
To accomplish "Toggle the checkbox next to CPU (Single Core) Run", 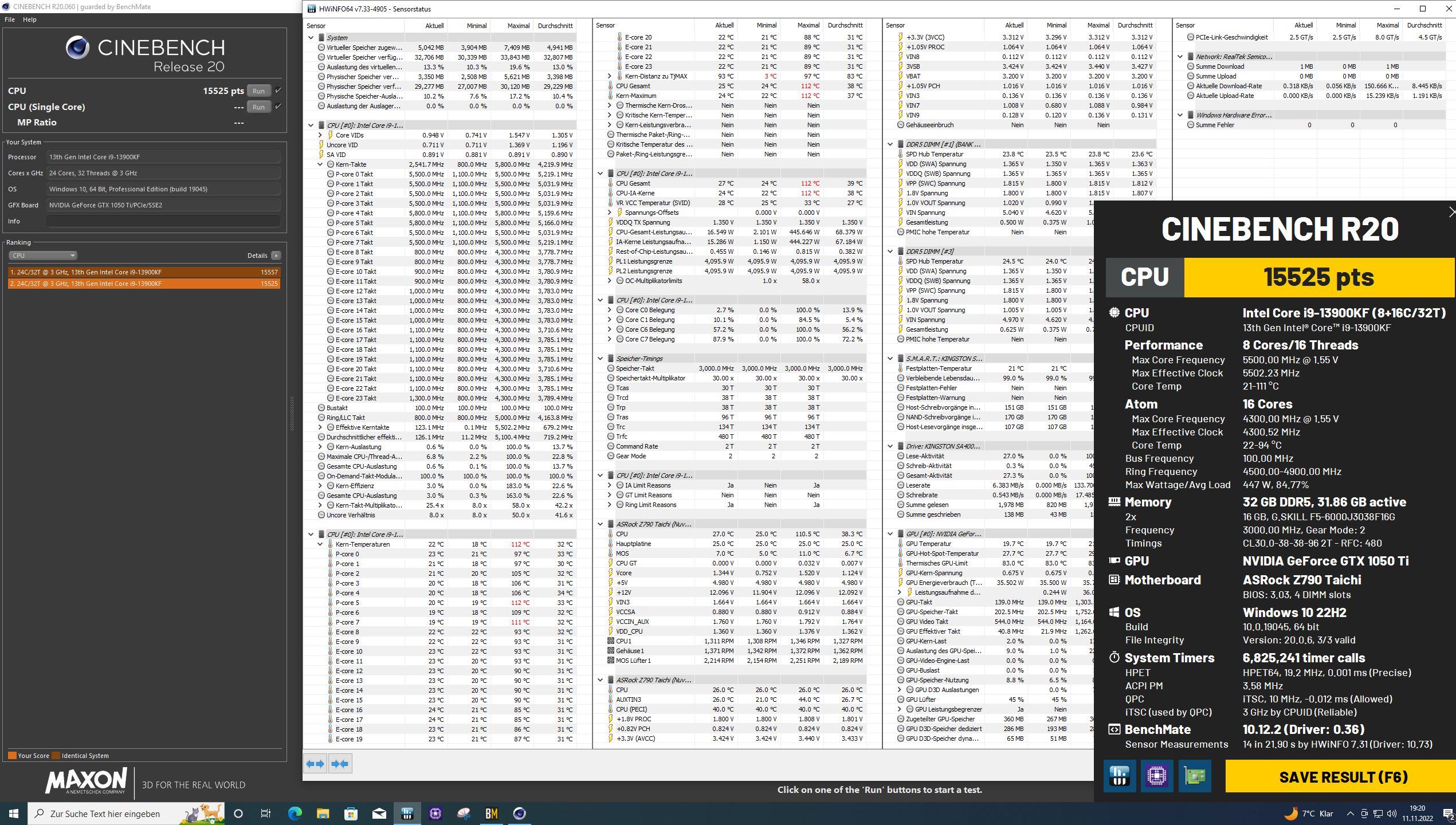I will click(x=278, y=106).
